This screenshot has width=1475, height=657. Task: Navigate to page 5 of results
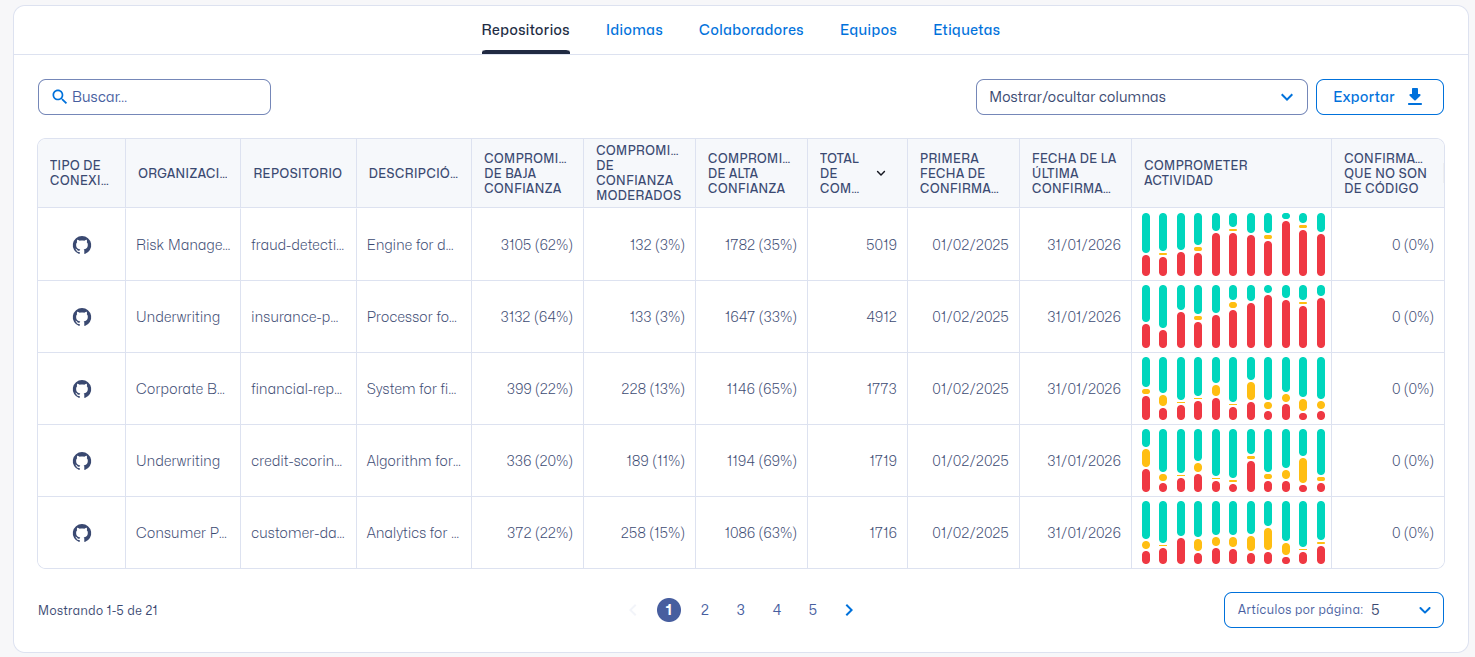pos(812,610)
